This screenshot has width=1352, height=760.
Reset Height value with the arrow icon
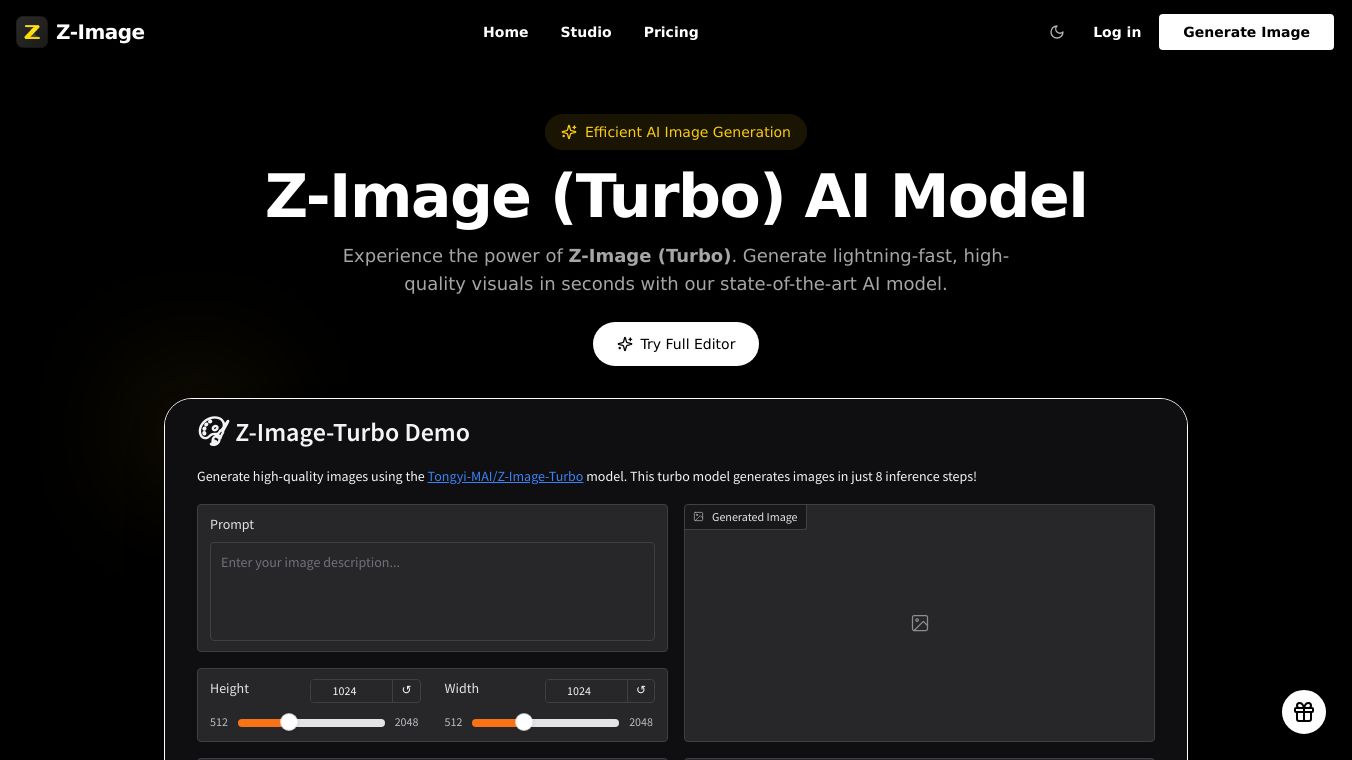406,690
